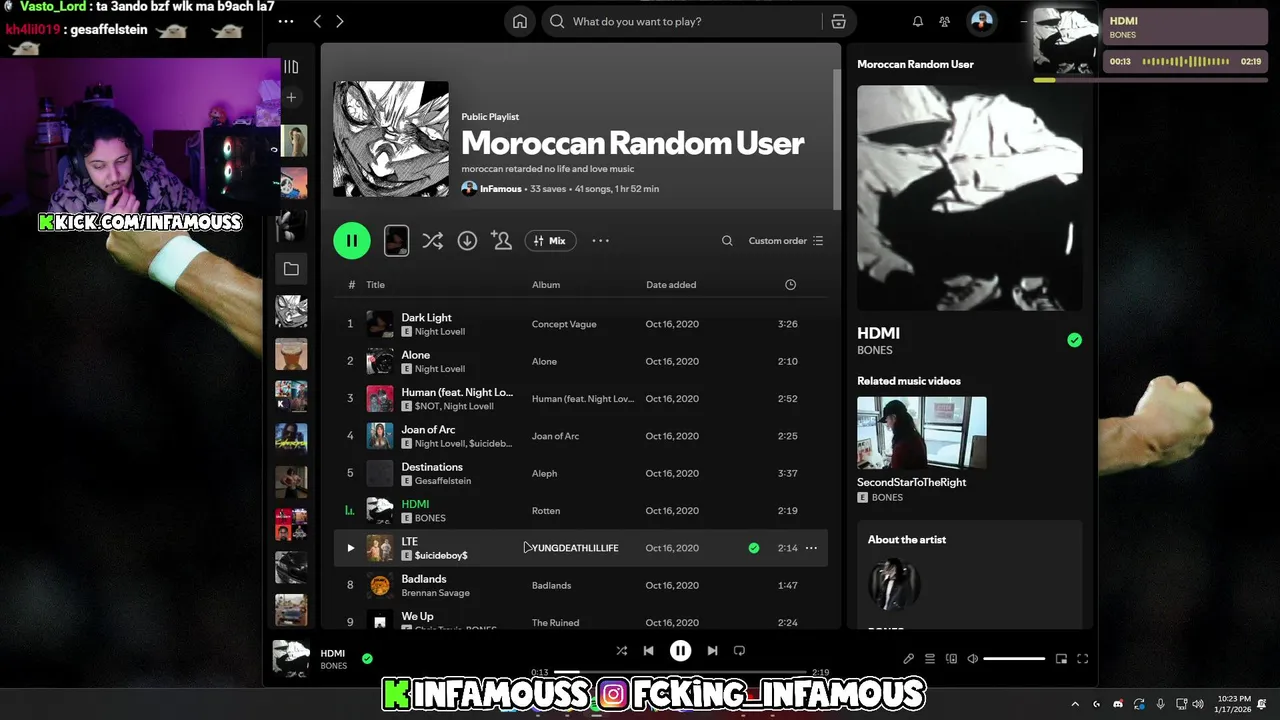This screenshot has width=1280, height=720.
Task: Open the Rotten album link
Action: tap(546, 511)
